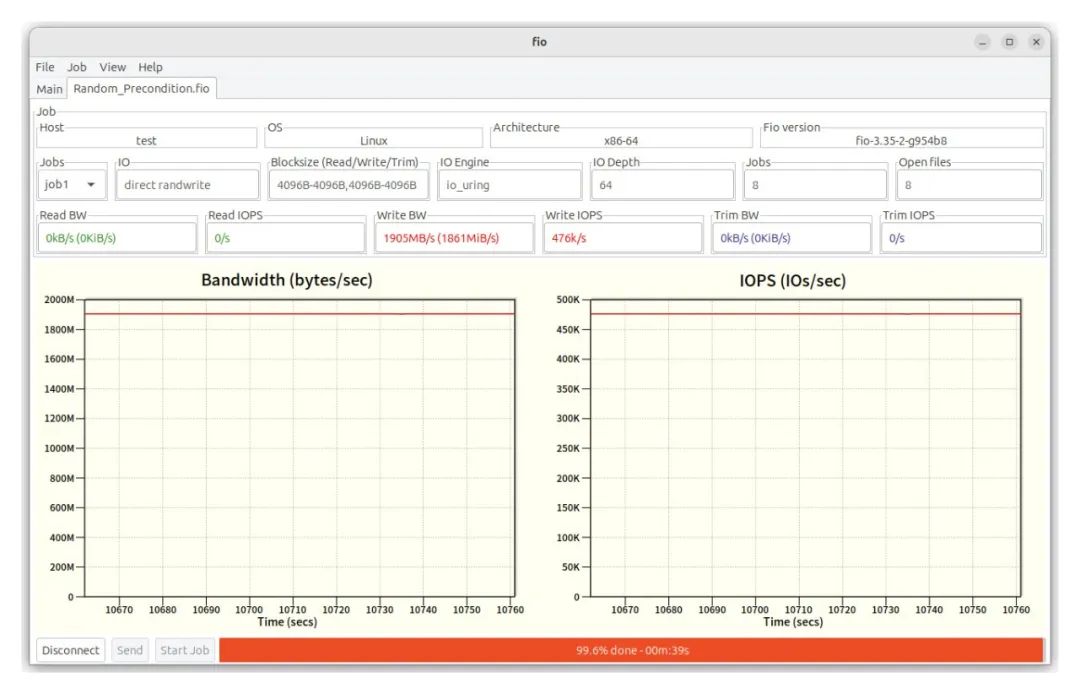Click the Disconnect button
The width and height of the screenshot is (1080, 694).
click(x=70, y=650)
